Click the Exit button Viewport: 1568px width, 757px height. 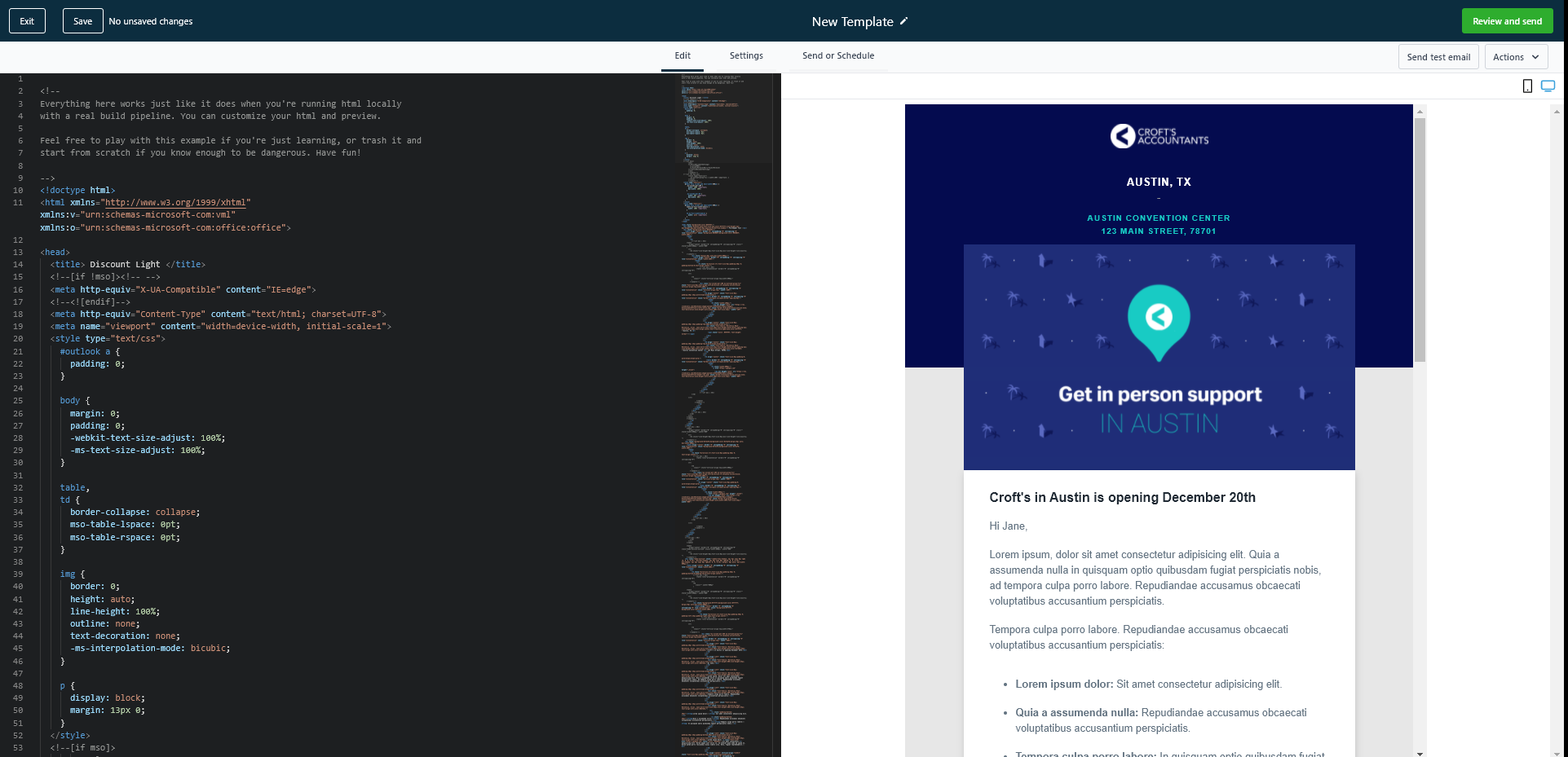click(27, 21)
